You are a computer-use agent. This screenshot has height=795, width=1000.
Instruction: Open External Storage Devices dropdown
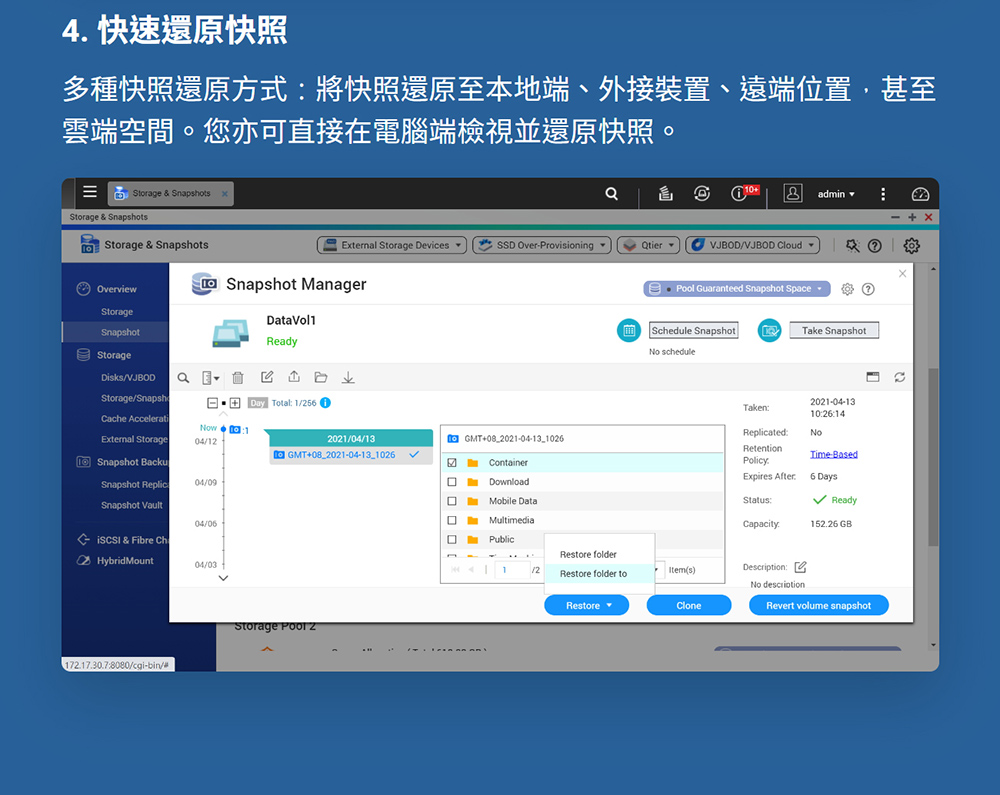click(392, 245)
